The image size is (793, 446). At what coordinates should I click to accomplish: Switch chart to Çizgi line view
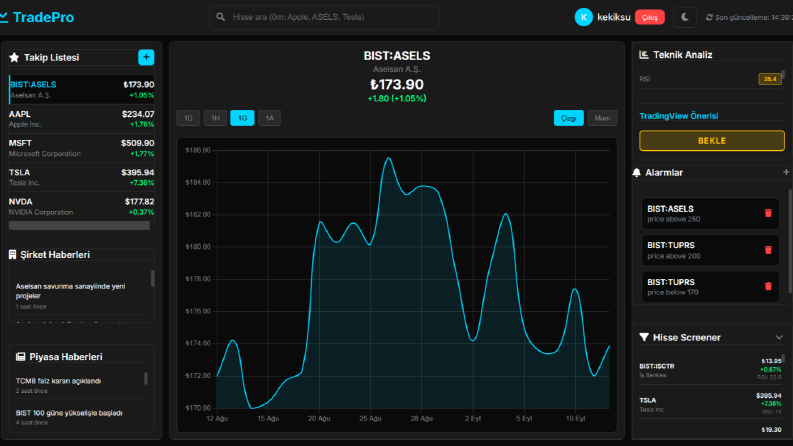click(569, 118)
